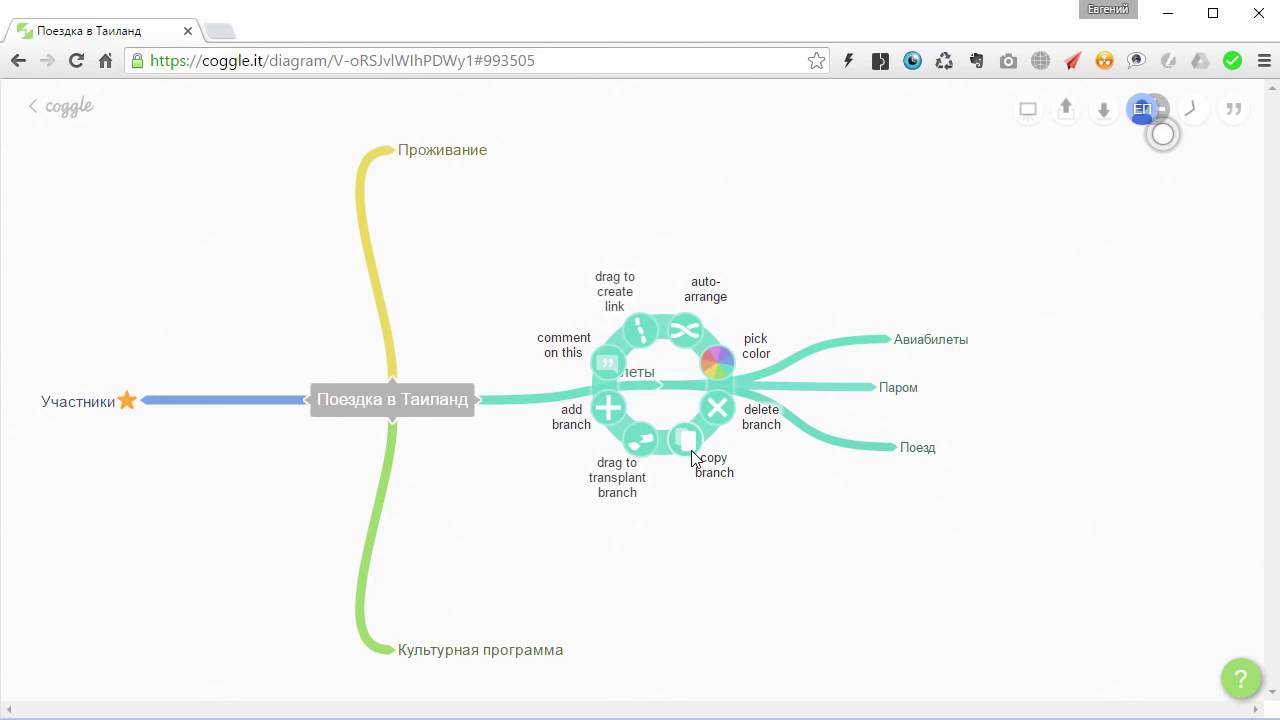The width and height of the screenshot is (1280, 720).
Task: Click the green secure lock icon in address bar
Action: 138,61
